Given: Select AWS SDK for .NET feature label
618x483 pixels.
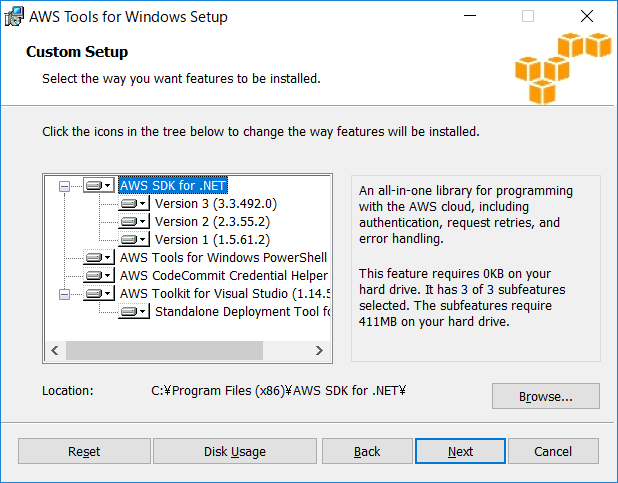Looking at the screenshot, I should click(173, 185).
